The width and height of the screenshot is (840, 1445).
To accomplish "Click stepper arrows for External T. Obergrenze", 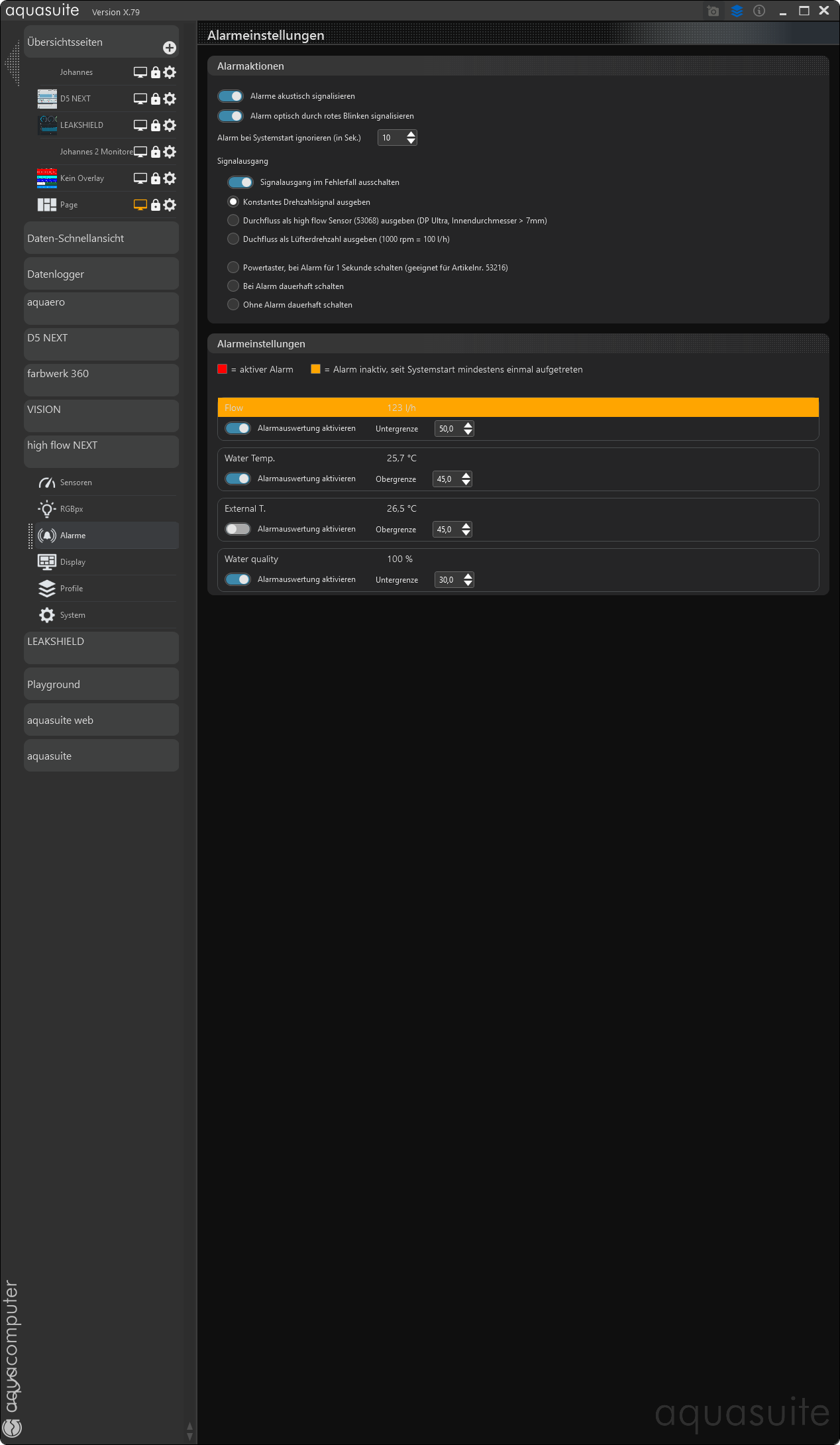I will tap(466, 529).
